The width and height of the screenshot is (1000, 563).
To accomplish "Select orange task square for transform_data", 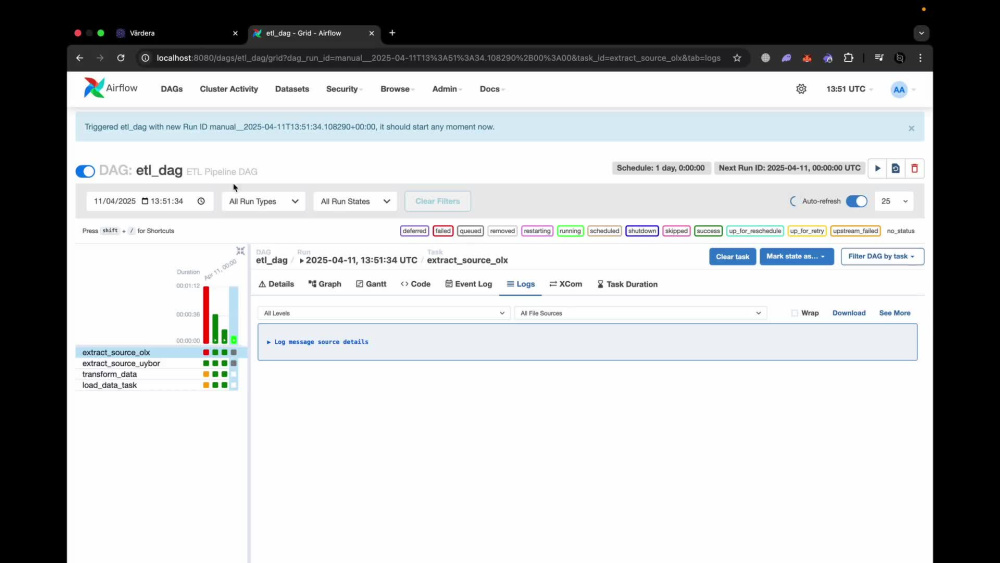I will [206, 374].
